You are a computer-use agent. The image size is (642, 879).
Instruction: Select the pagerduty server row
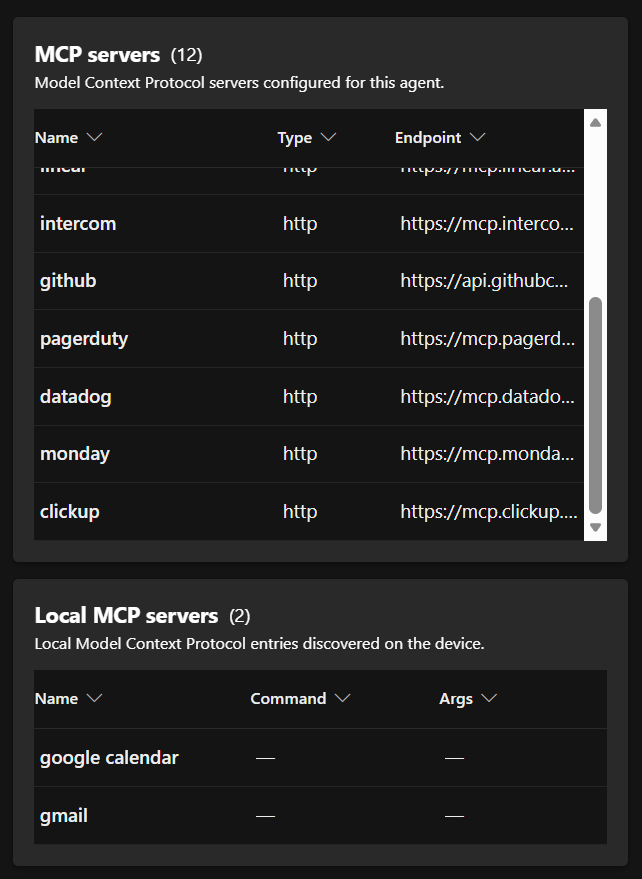pos(308,339)
